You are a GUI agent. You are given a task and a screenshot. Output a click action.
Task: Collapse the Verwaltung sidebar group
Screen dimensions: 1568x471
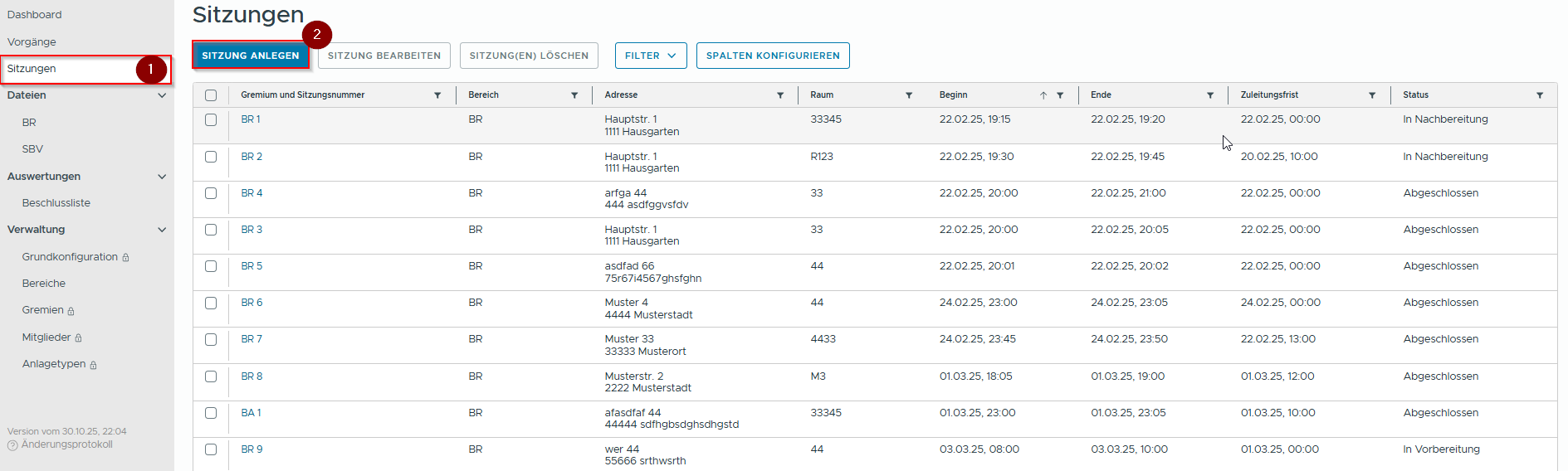[x=162, y=230]
